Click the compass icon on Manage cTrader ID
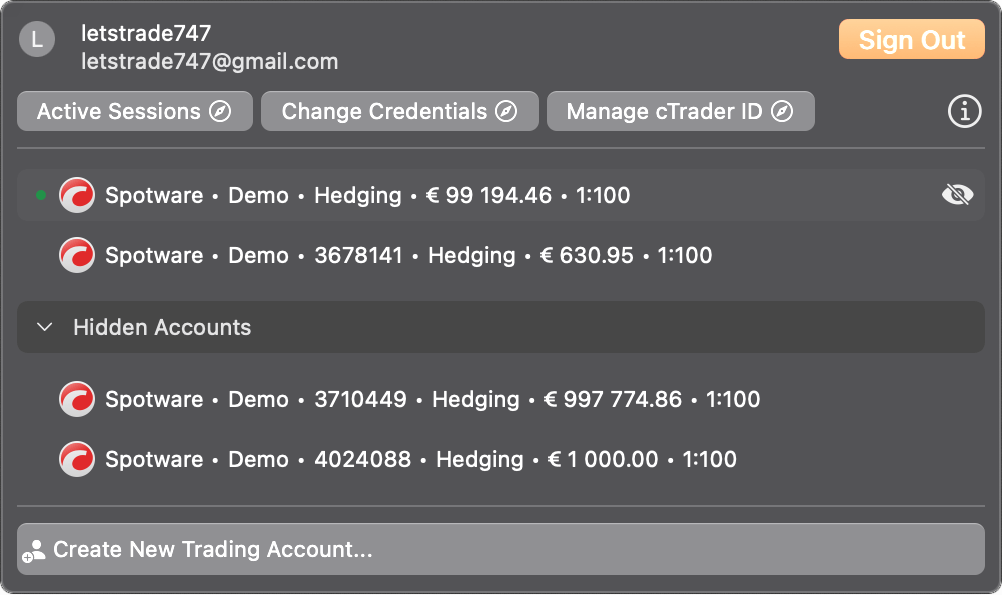1002x595 pixels. point(782,111)
